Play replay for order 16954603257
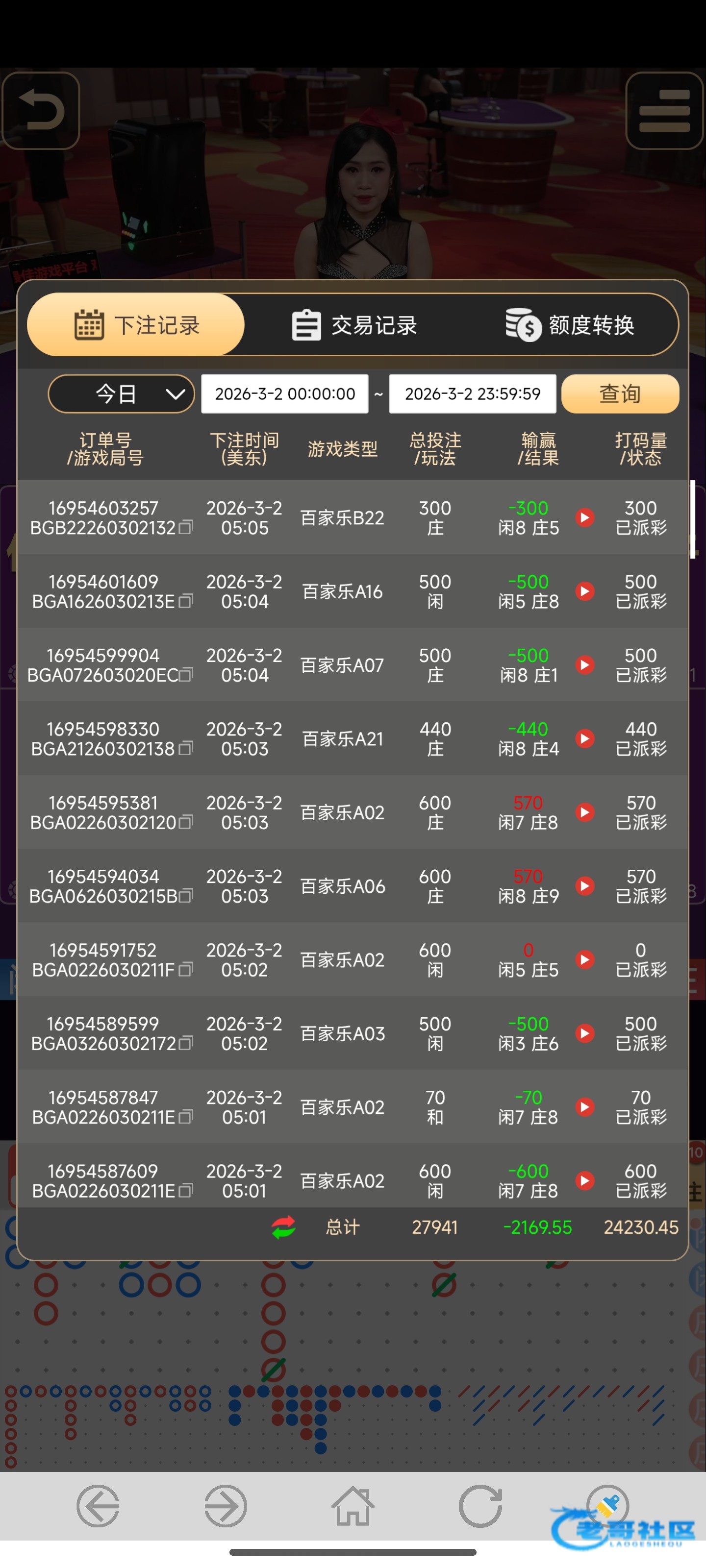706x1568 pixels. 585,517
